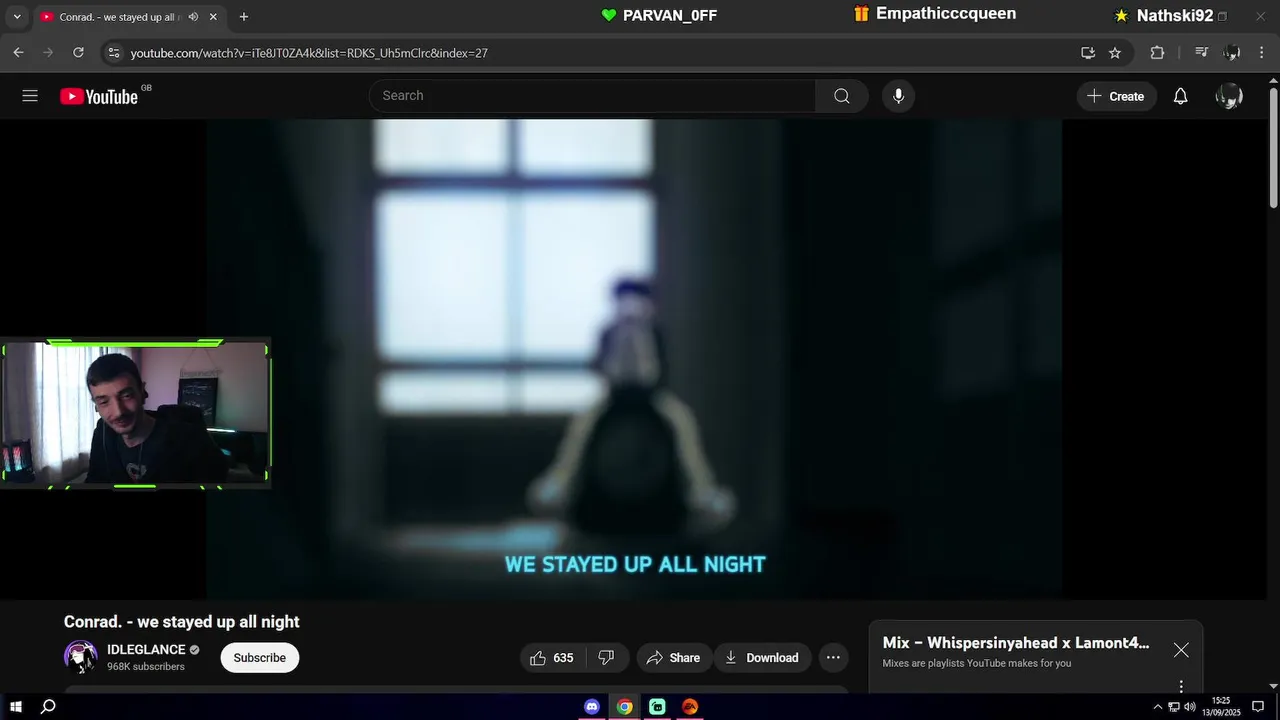Go to the YouTube home logo
The image size is (1280, 720).
tap(98, 96)
